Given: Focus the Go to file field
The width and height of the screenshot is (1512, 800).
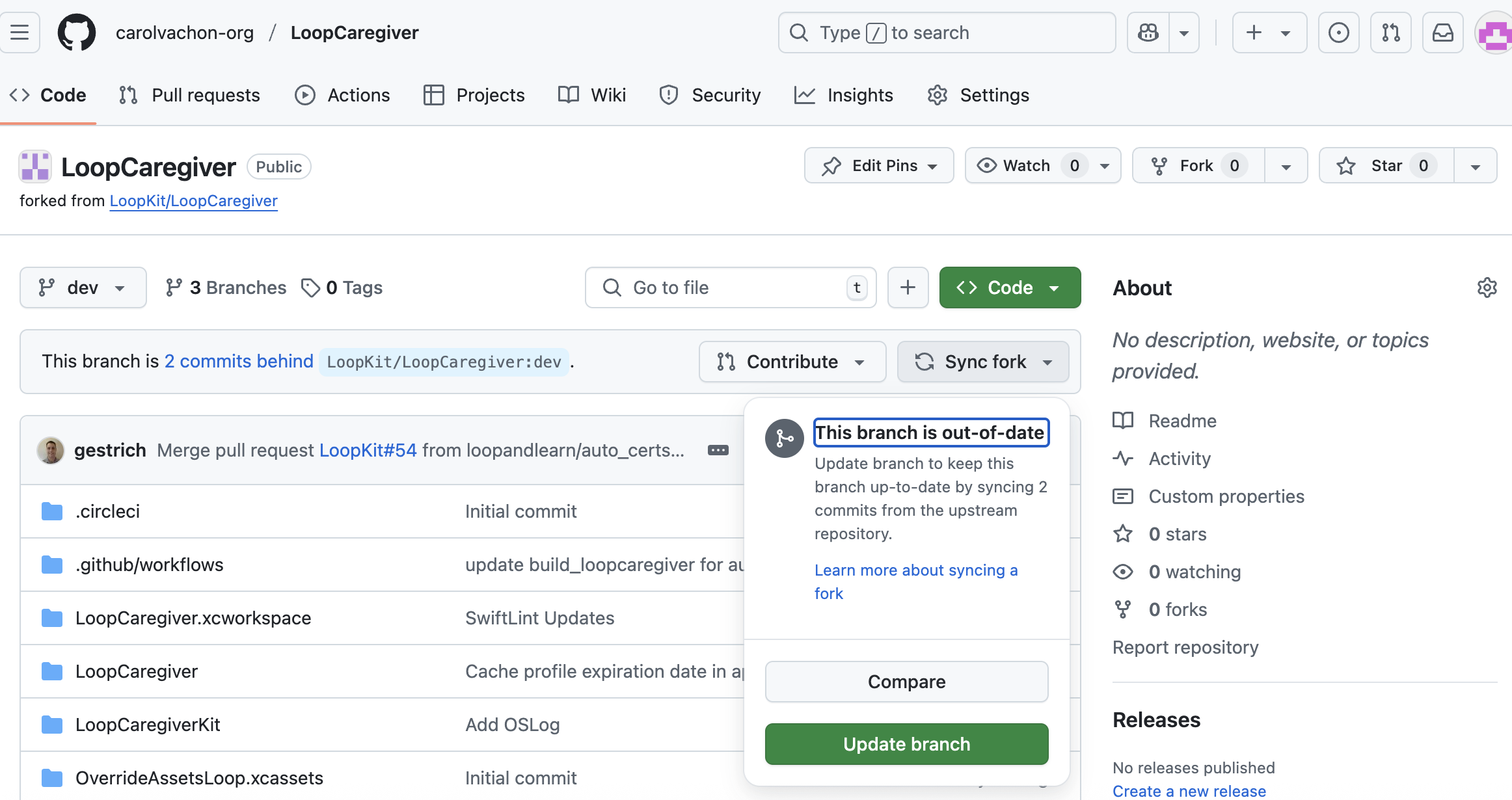Looking at the screenshot, I should [731, 287].
